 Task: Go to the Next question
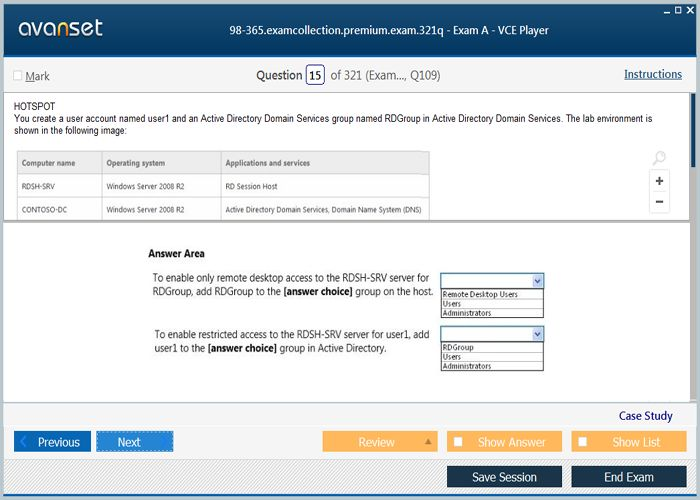(134, 442)
